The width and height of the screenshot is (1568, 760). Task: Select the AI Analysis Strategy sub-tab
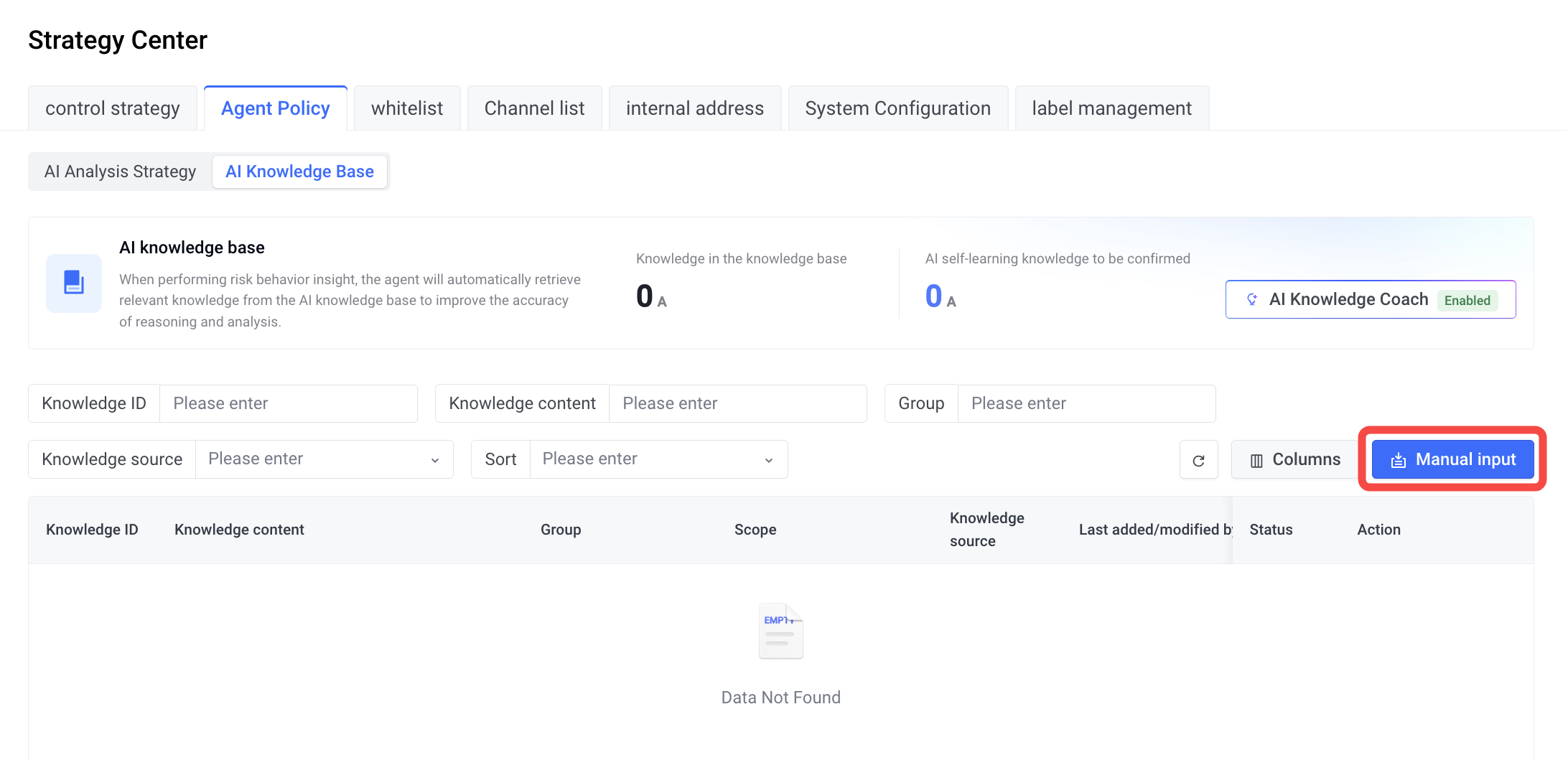point(121,172)
